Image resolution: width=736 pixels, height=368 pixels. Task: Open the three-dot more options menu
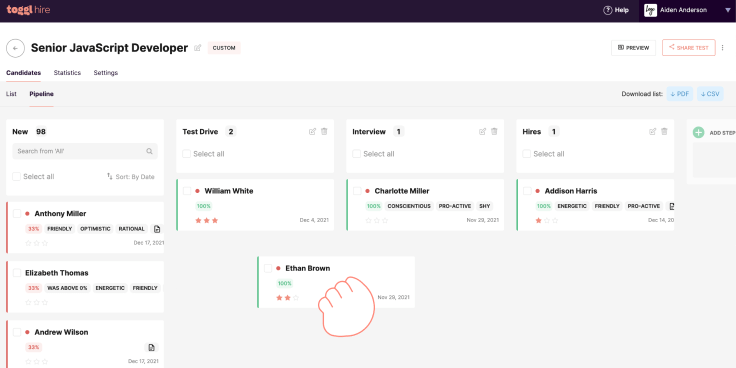[723, 48]
